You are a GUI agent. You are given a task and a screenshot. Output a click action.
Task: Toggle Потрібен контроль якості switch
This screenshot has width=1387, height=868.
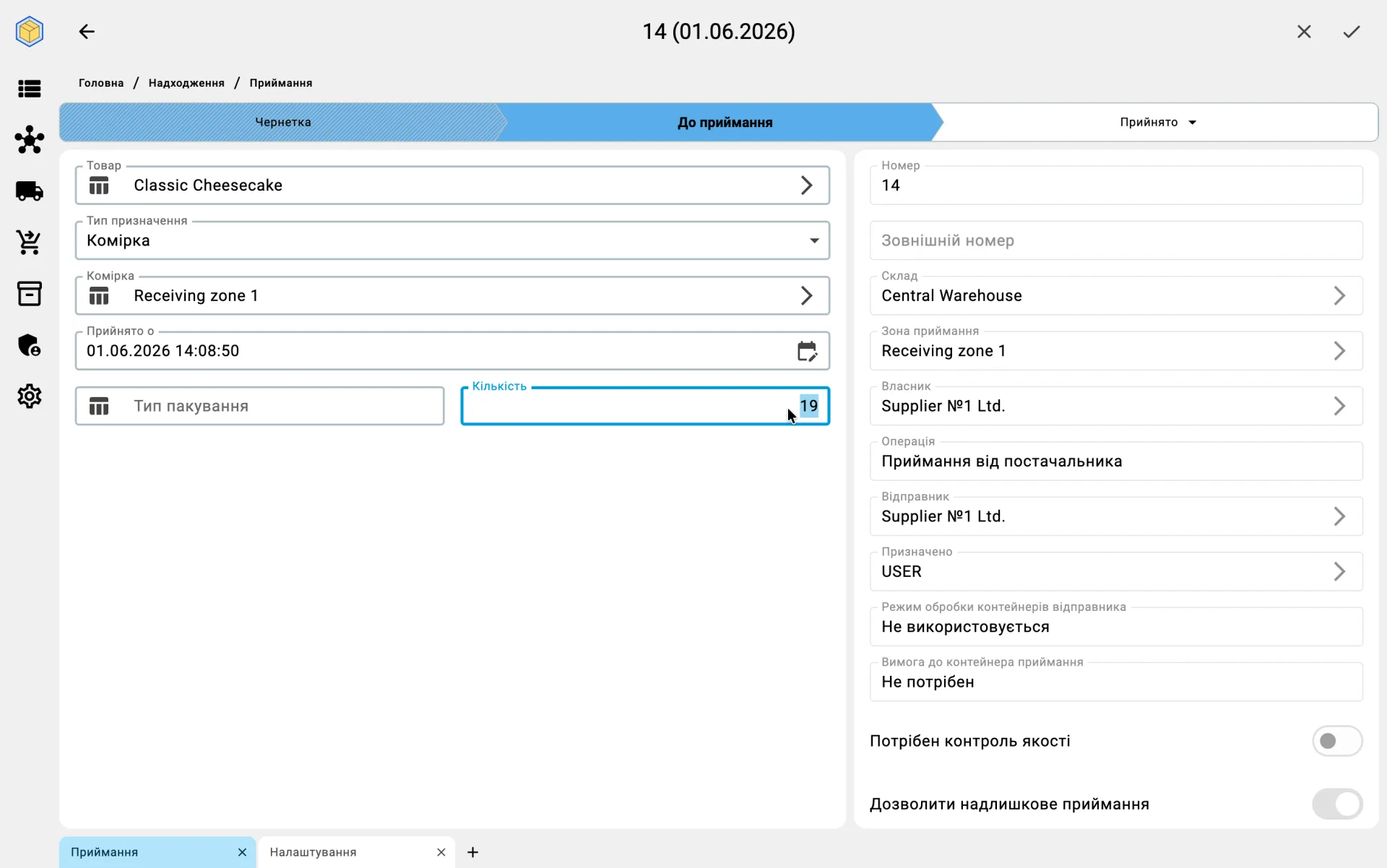coord(1337,741)
